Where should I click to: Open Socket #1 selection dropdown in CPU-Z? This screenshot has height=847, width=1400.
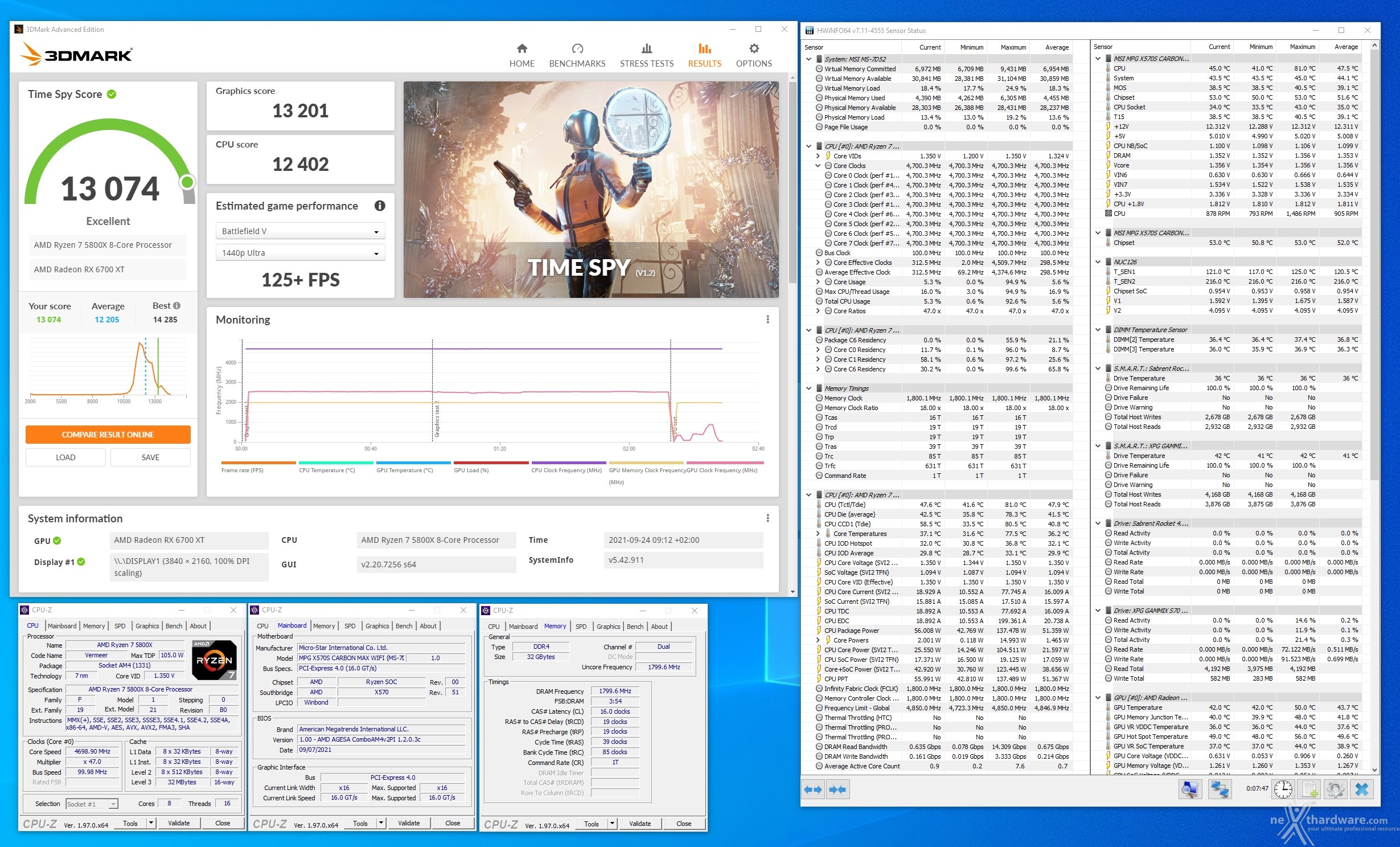click(92, 804)
